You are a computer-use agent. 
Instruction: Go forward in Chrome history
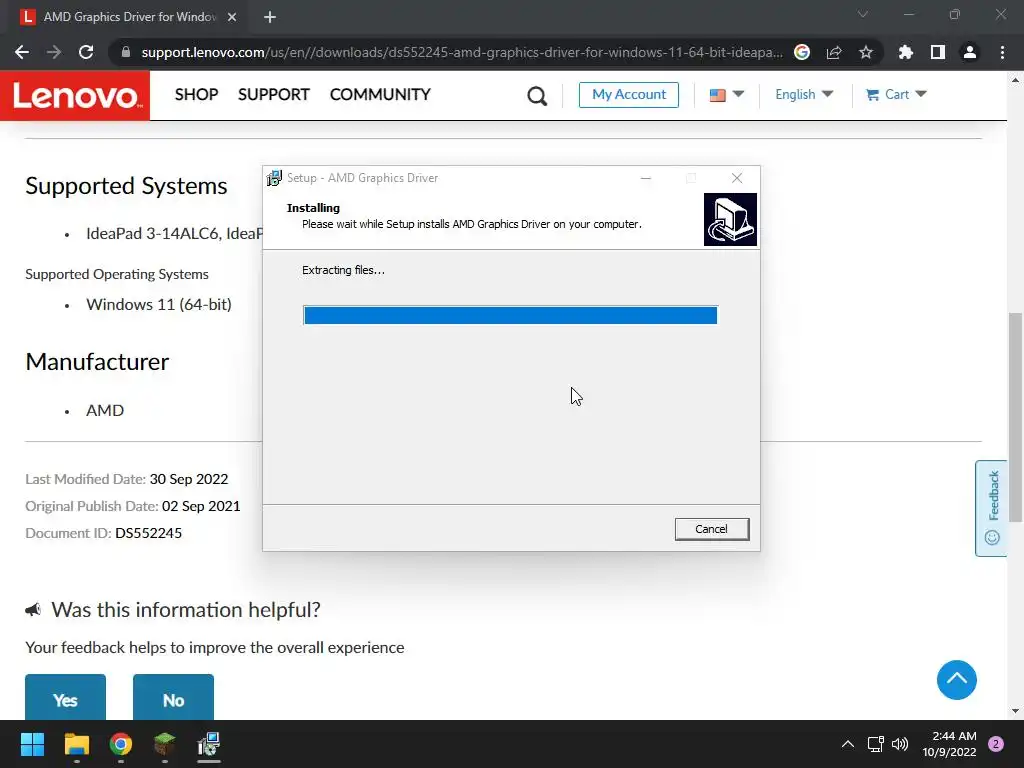pos(54,52)
